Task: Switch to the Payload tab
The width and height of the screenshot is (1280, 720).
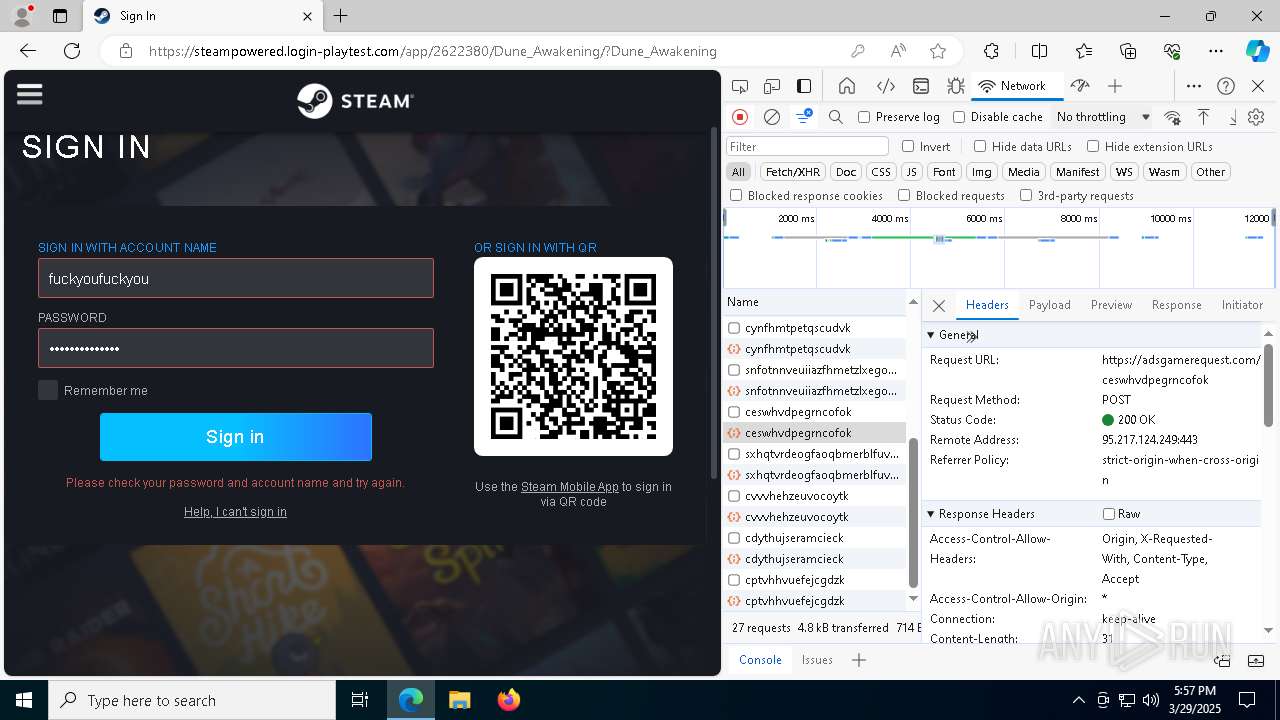Action: click(1050, 305)
